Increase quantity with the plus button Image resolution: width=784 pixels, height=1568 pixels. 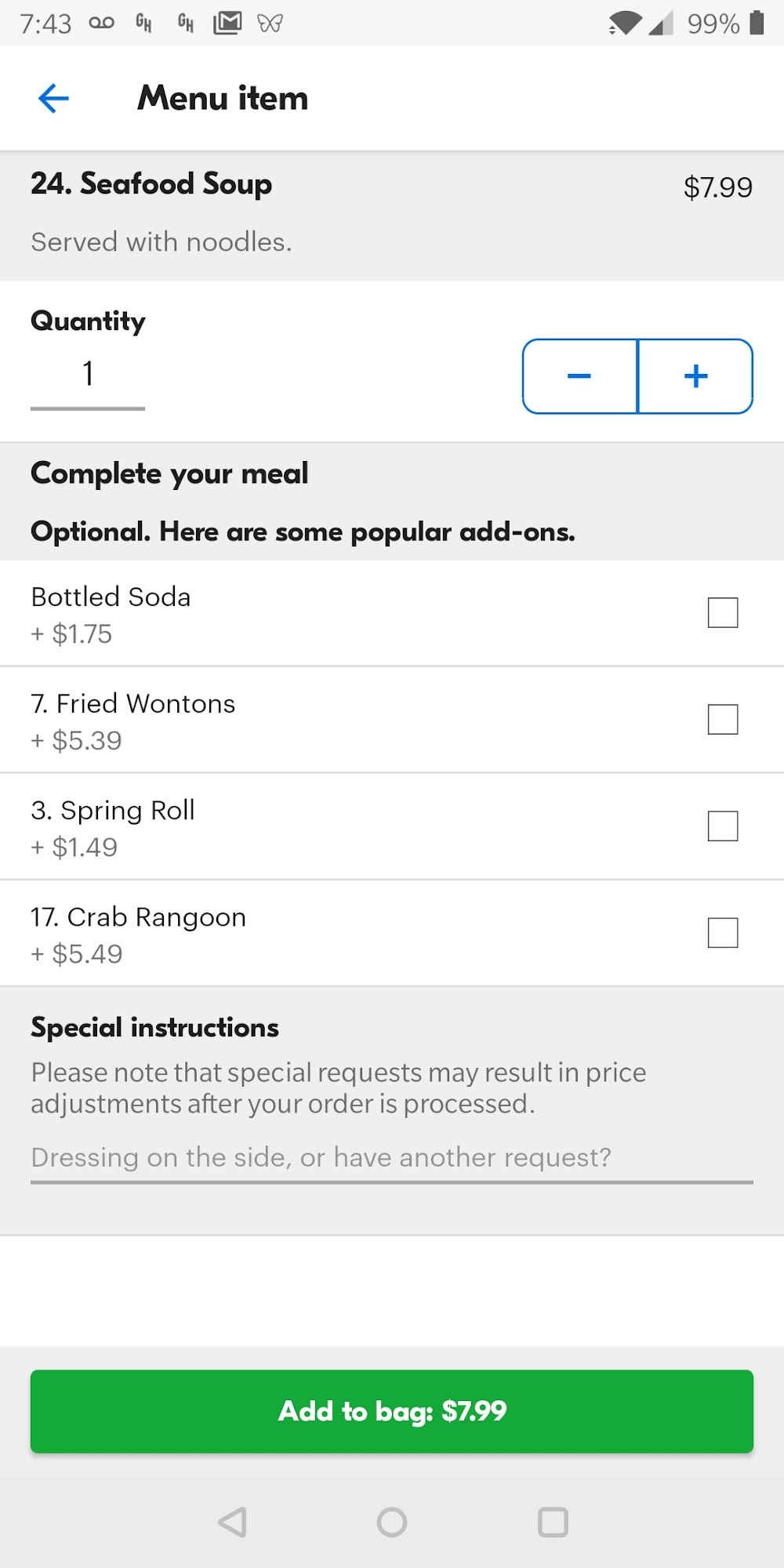point(696,376)
